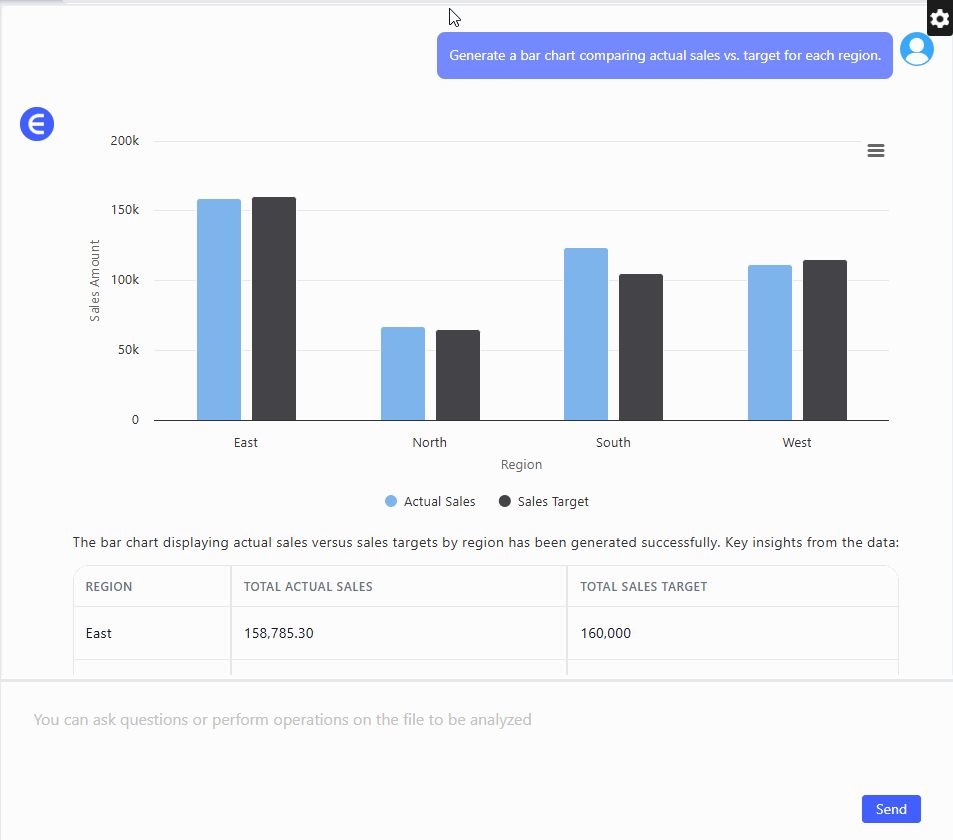
Task: Click the South Sales Target dark bar
Action: tap(641, 347)
